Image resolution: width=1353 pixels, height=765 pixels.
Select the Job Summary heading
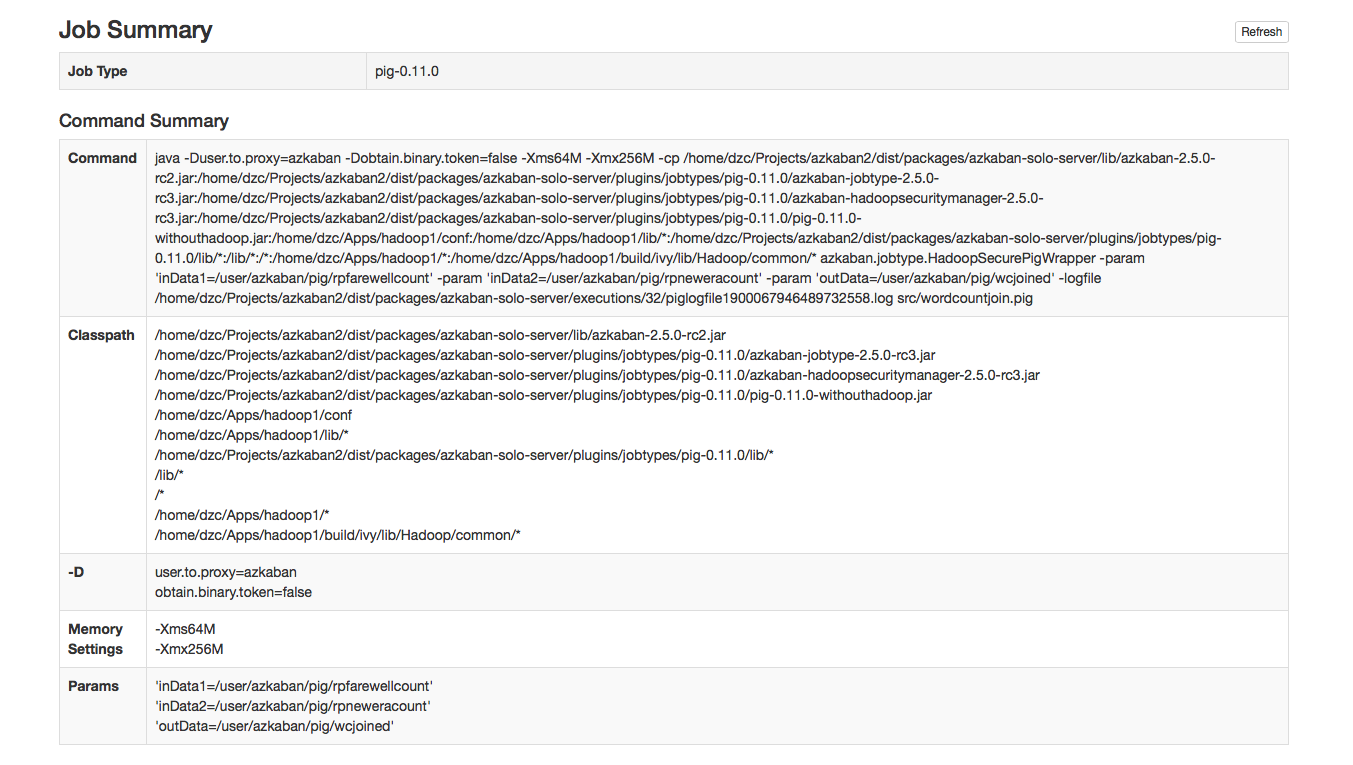pos(135,30)
